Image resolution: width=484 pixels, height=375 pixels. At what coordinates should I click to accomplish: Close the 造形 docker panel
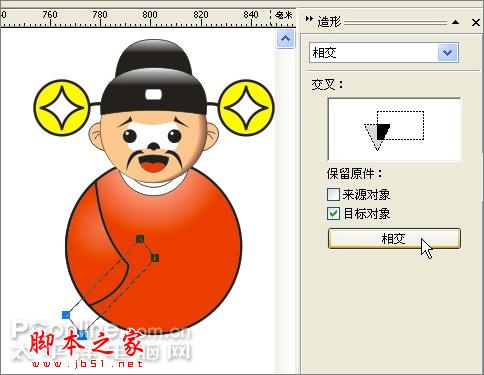pos(476,22)
